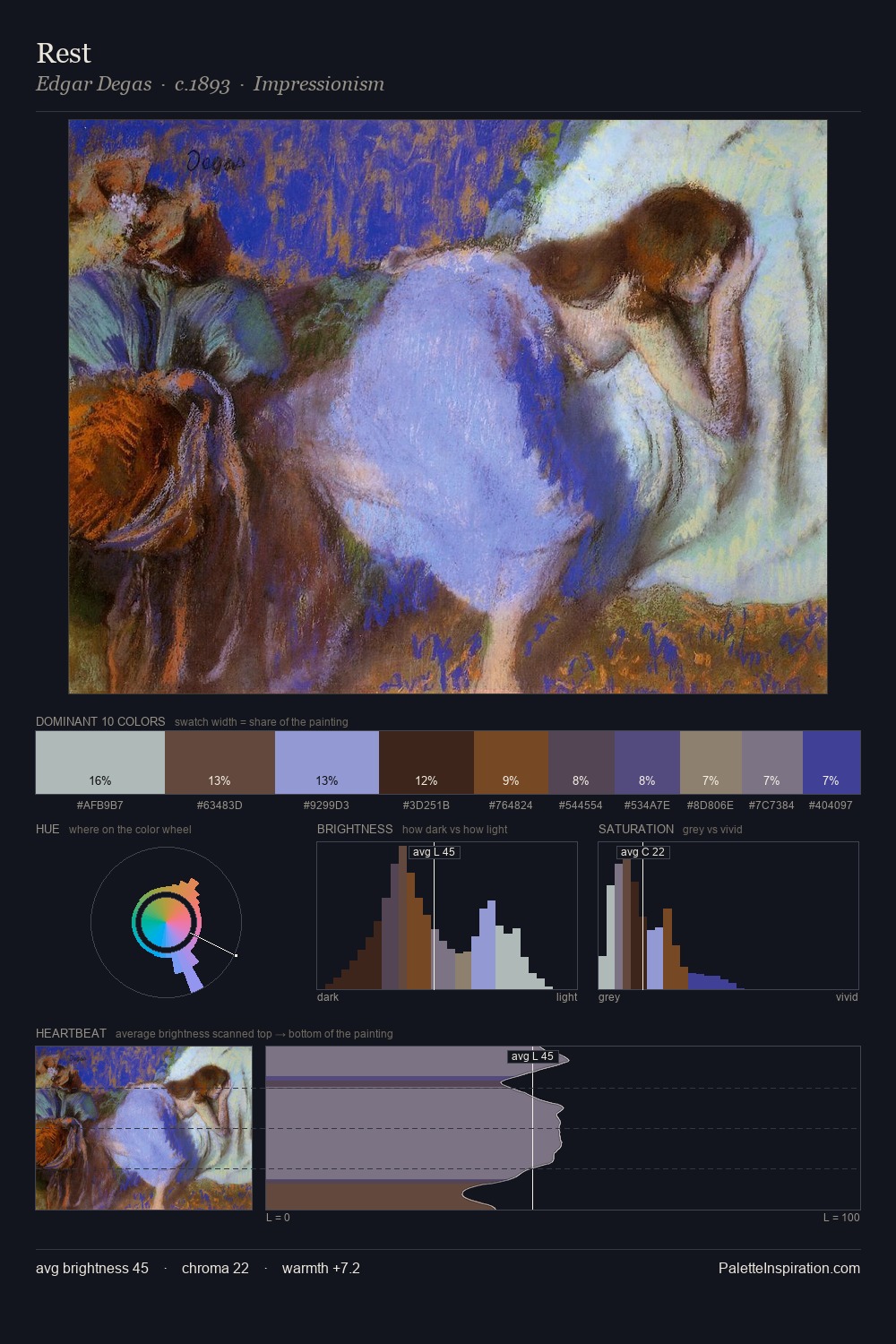Image resolution: width=896 pixels, height=1344 pixels.
Task: Click the small painting thumbnail in Heartbeat
Action: pos(144,1128)
